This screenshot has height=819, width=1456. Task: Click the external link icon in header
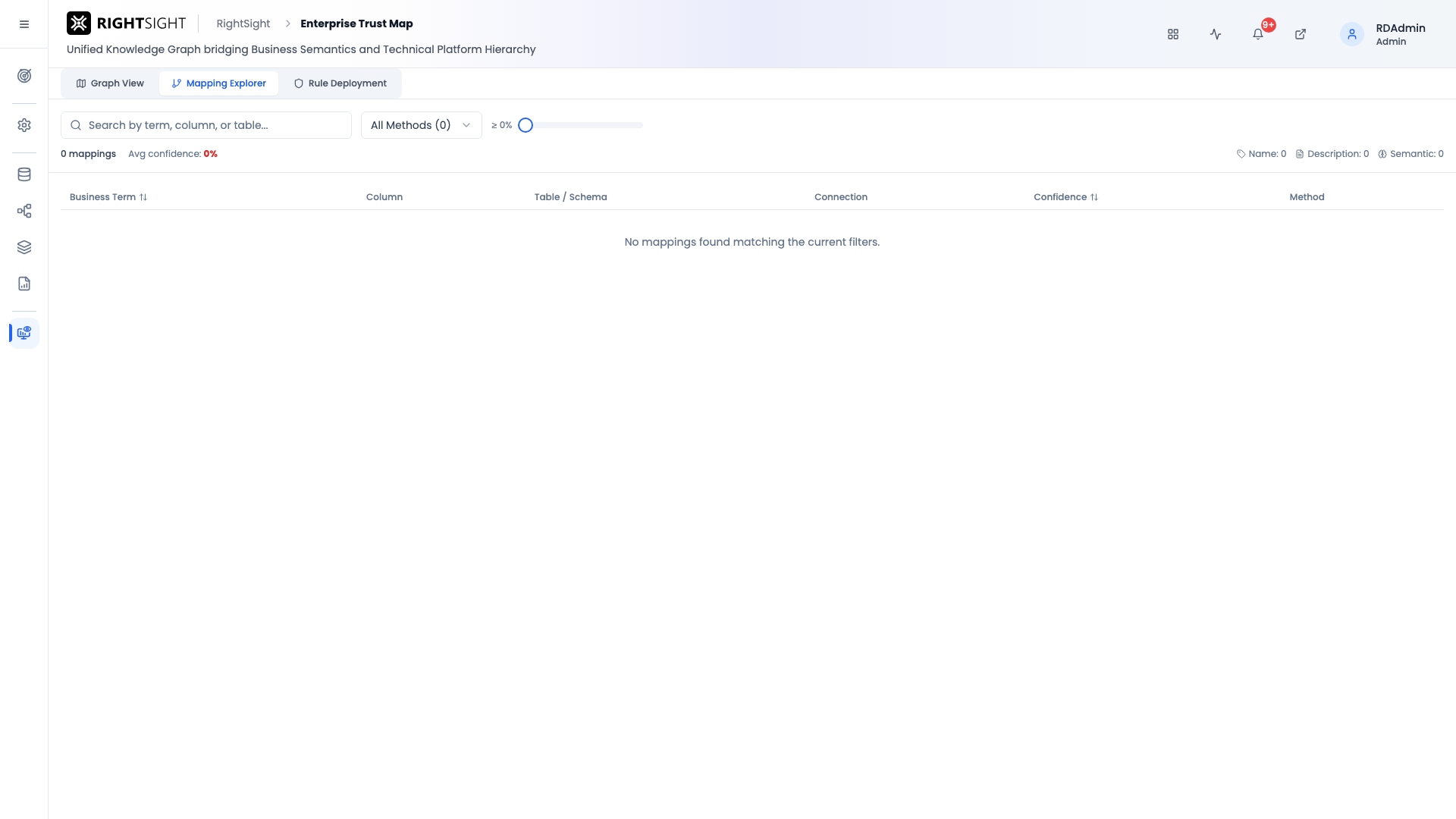[x=1301, y=34]
